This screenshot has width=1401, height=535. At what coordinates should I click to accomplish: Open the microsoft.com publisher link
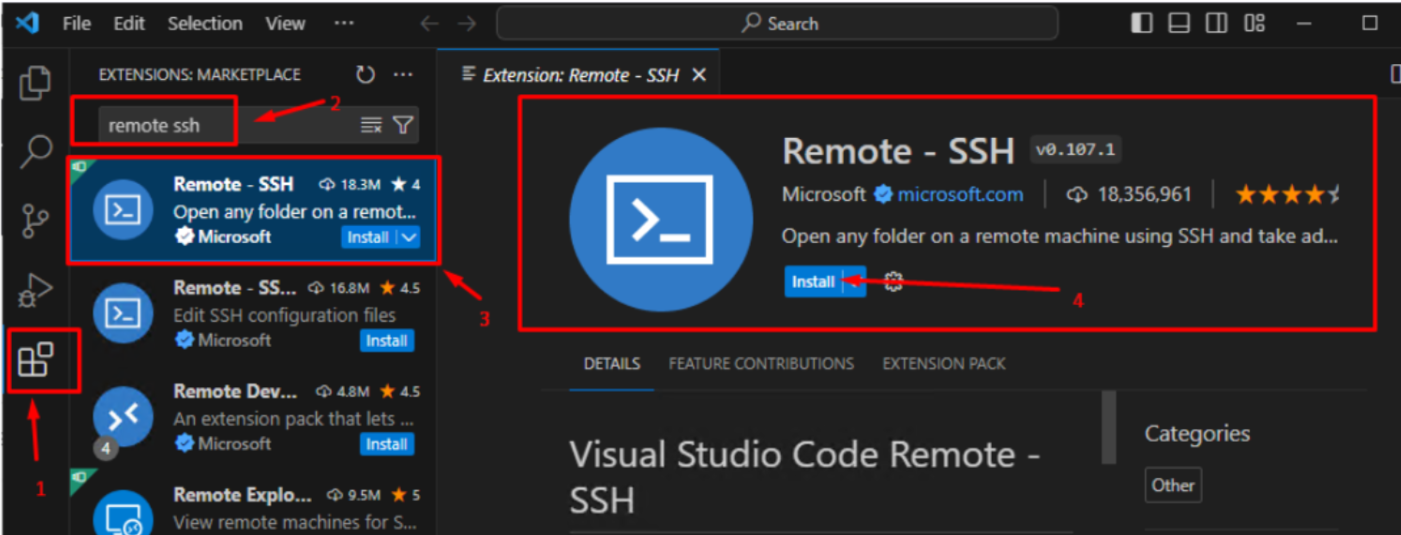tap(960, 194)
